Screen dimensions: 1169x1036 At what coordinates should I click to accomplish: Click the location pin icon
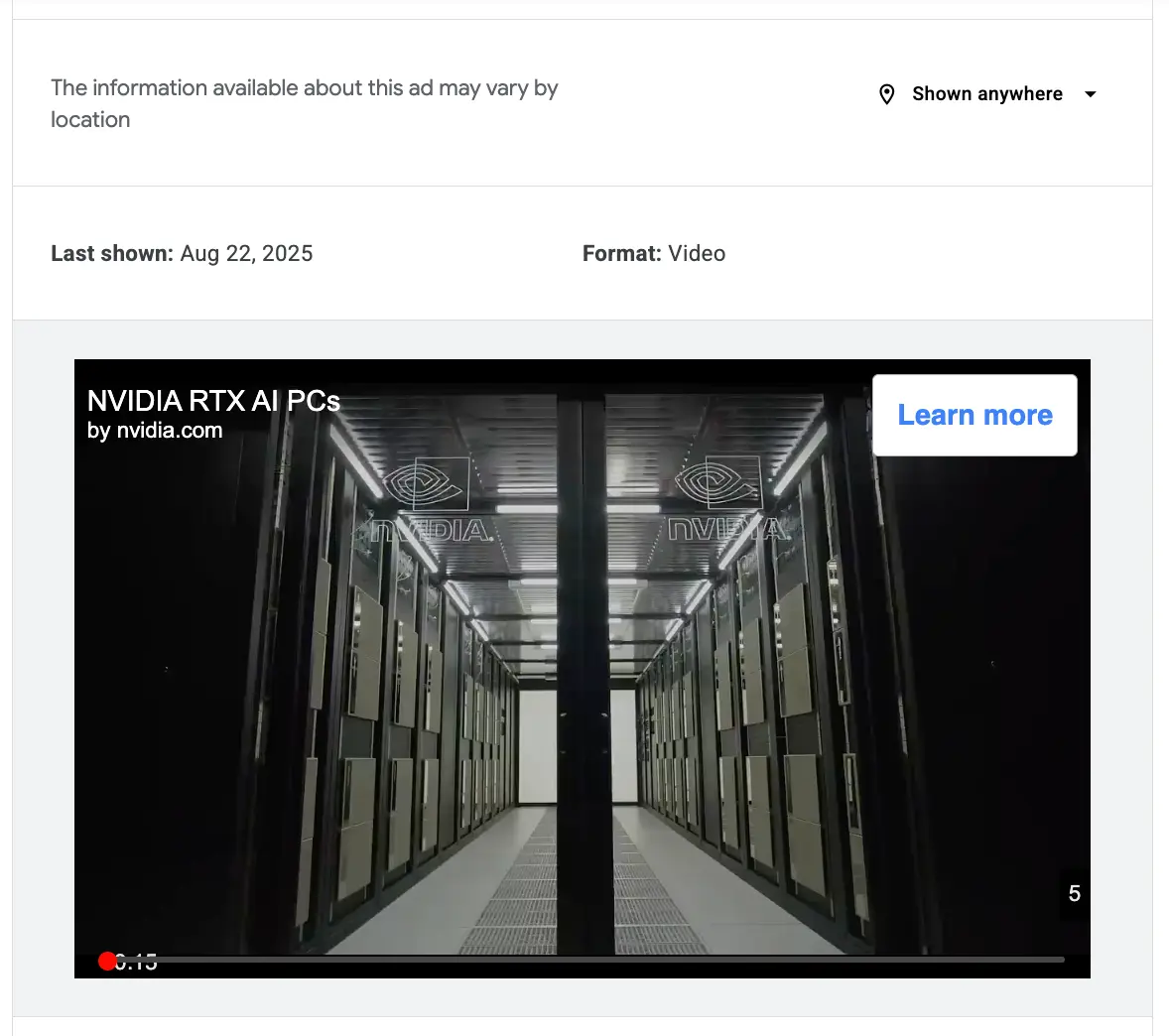tap(886, 94)
